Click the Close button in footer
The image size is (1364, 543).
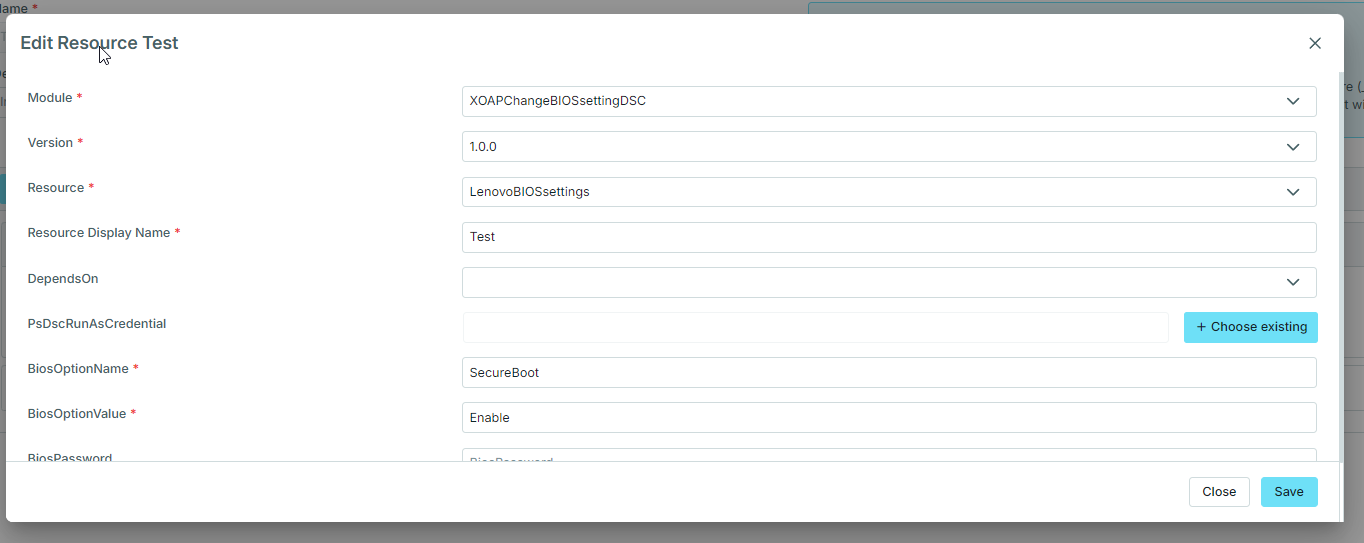[x=1219, y=492]
